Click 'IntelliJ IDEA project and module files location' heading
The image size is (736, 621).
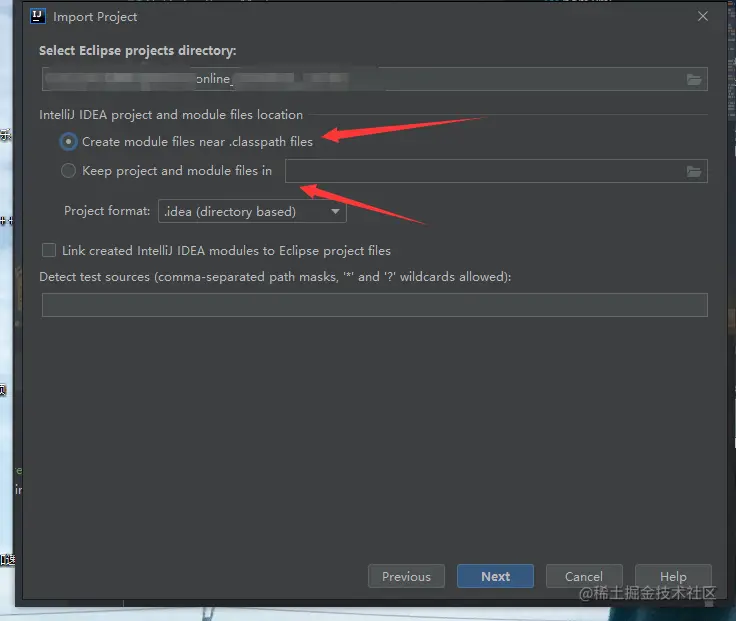coord(171,115)
